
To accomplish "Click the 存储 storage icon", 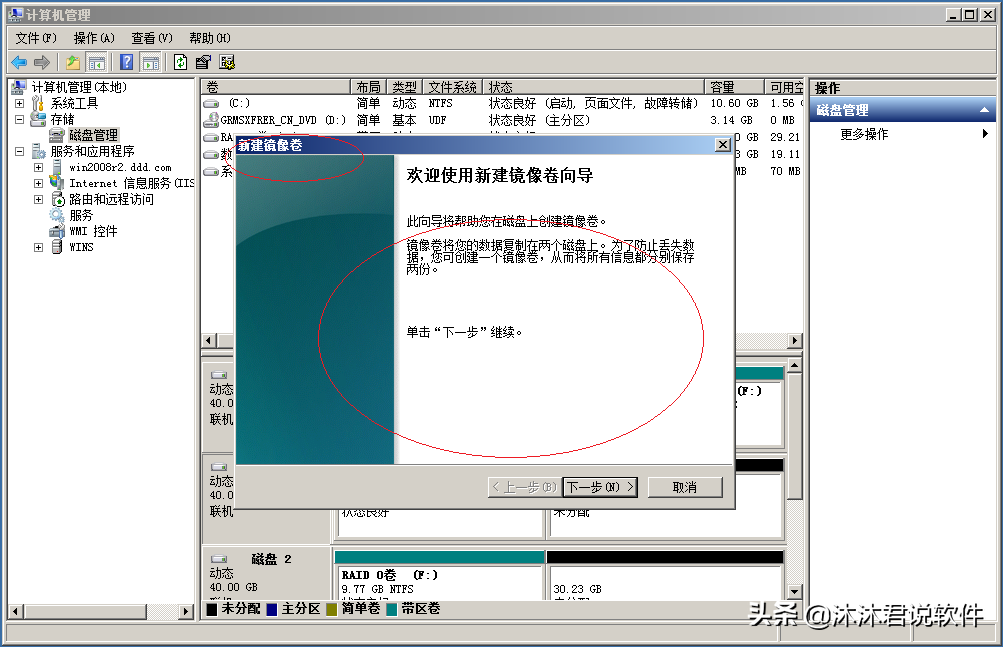I will 38,119.
